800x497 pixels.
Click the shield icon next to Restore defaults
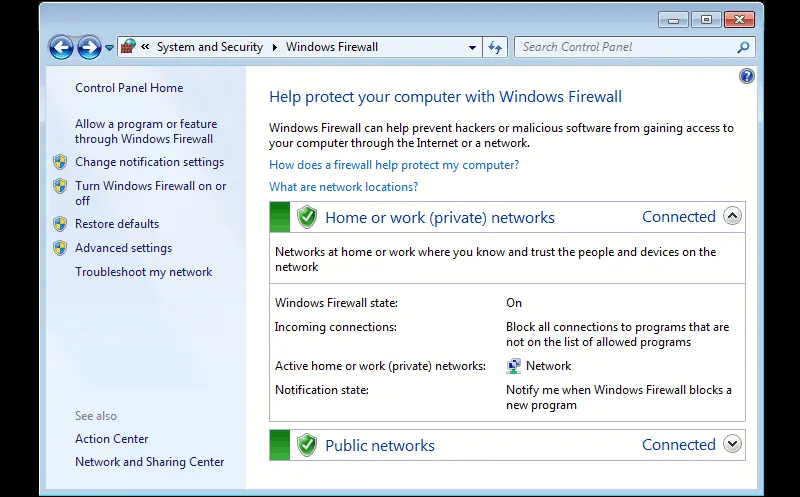click(x=60, y=224)
